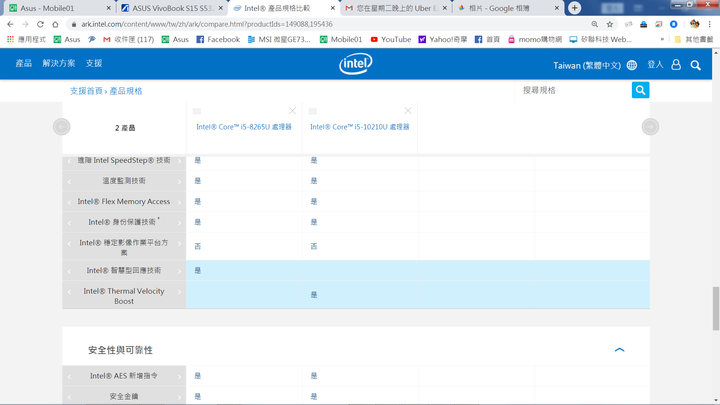Viewport: 720px width, 405px height.
Task: Open the 解決方案 menu
Action: point(59,63)
